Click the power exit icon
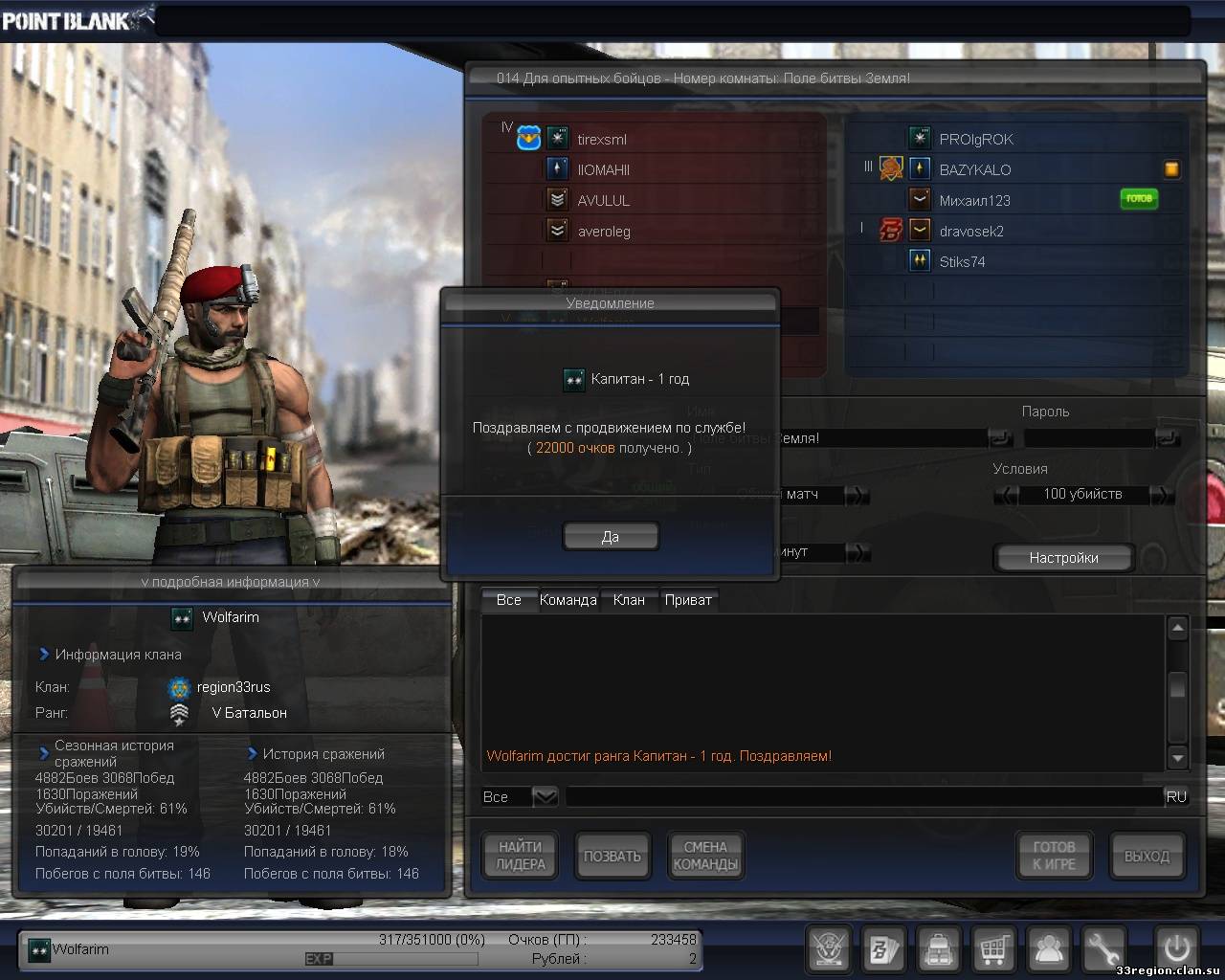The image size is (1225, 980). [1176, 949]
